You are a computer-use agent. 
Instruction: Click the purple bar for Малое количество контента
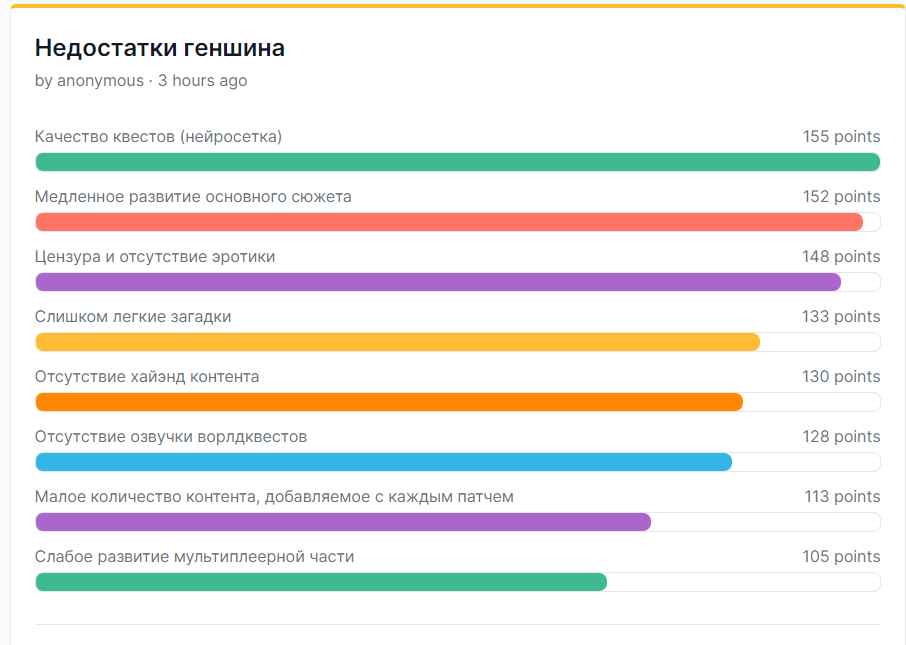point(343,522)
